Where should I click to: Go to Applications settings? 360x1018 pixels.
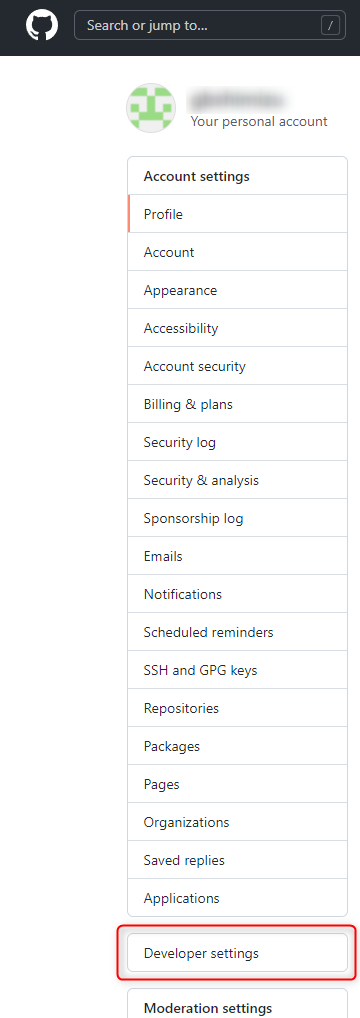pos(238,899)
